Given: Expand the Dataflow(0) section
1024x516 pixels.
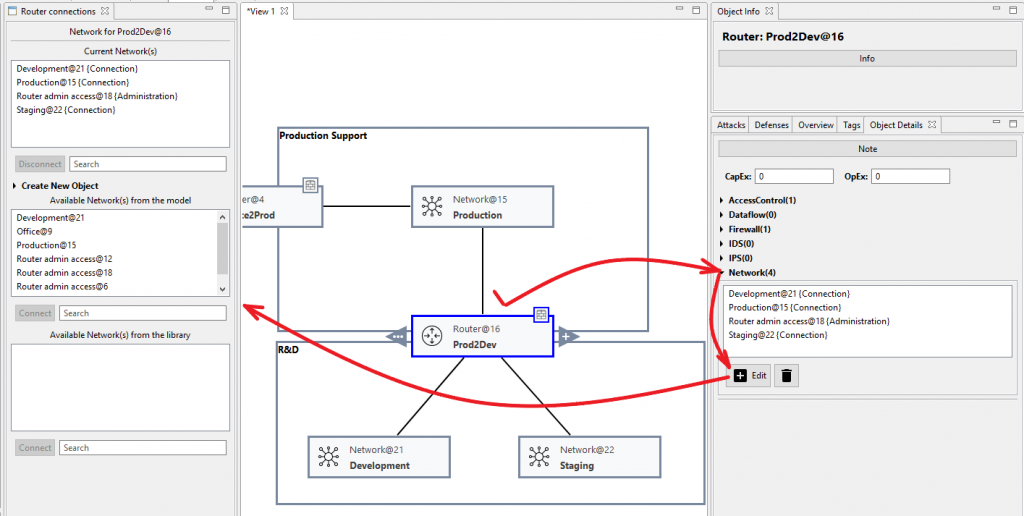Looking at the screenshot, I should click(721, 214).
